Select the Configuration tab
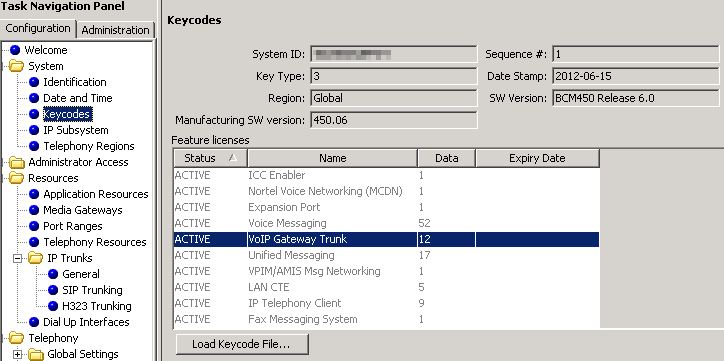 38,28
